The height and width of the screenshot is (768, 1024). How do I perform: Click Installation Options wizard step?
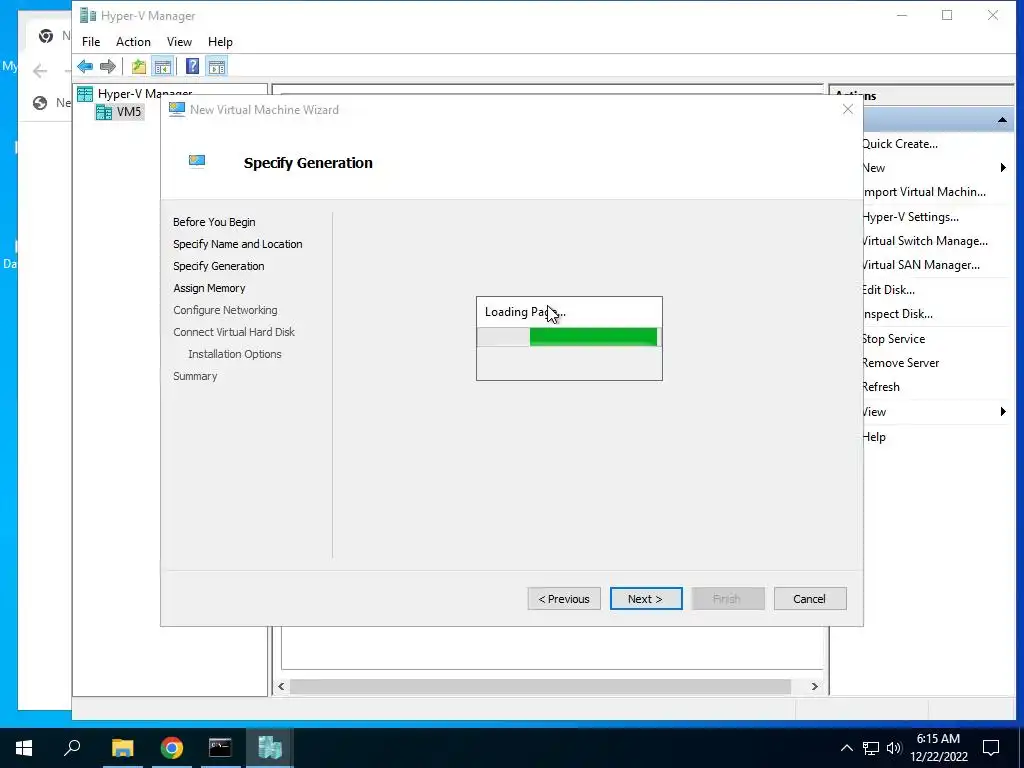[x=234, y=354]
